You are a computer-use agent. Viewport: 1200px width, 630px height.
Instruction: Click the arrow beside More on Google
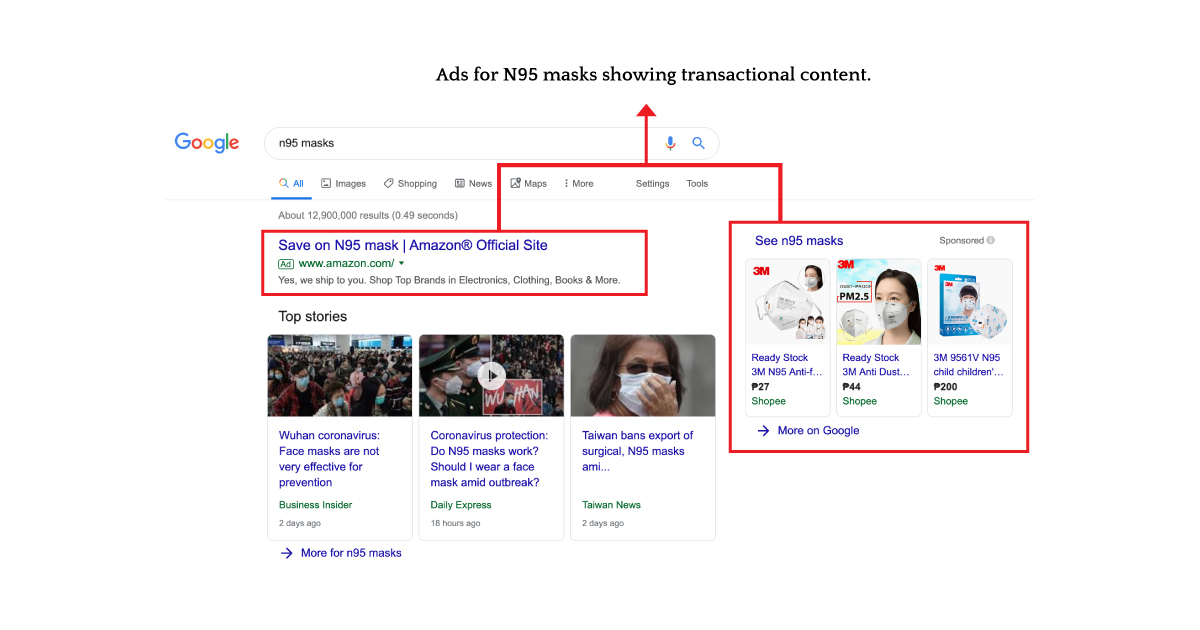click(763, 431)
